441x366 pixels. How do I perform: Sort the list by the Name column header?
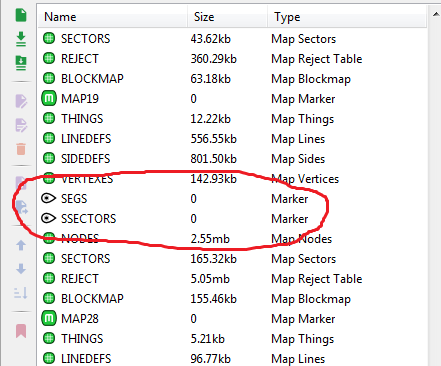tap(113, 17)
